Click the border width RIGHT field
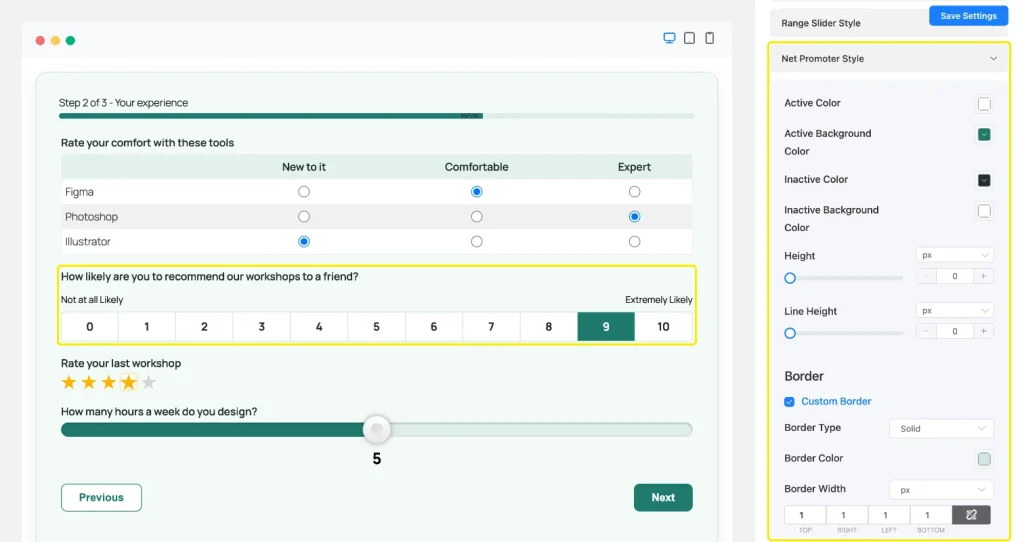The height and width of the screenshot is (542, 1024). click(x=846, y=515)
